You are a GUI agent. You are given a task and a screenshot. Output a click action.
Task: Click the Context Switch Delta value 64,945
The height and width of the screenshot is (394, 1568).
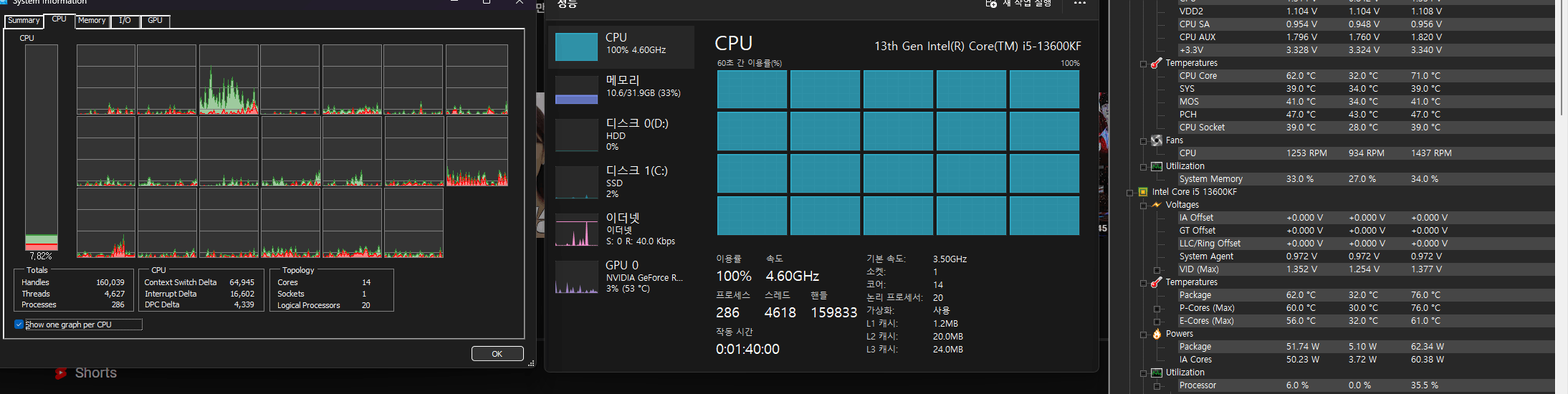(x=242, y=282)
